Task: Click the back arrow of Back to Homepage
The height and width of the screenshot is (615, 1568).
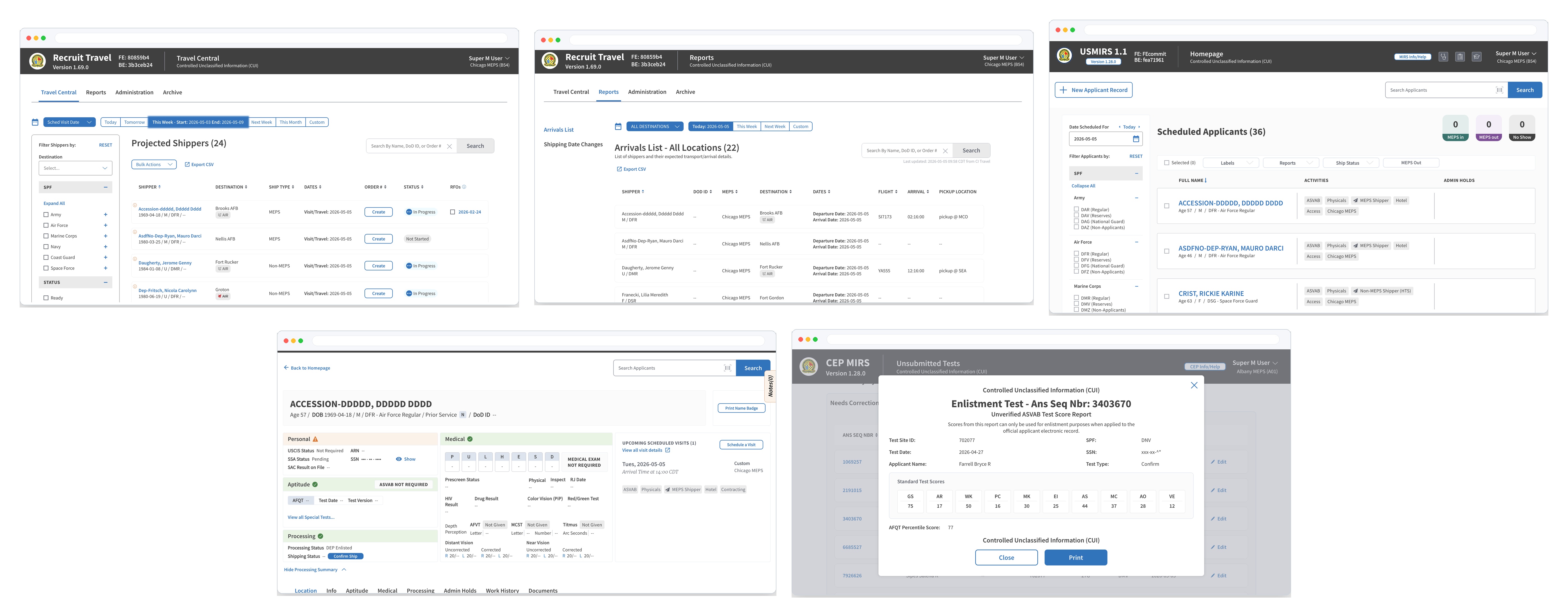Action: pos(286,368)
